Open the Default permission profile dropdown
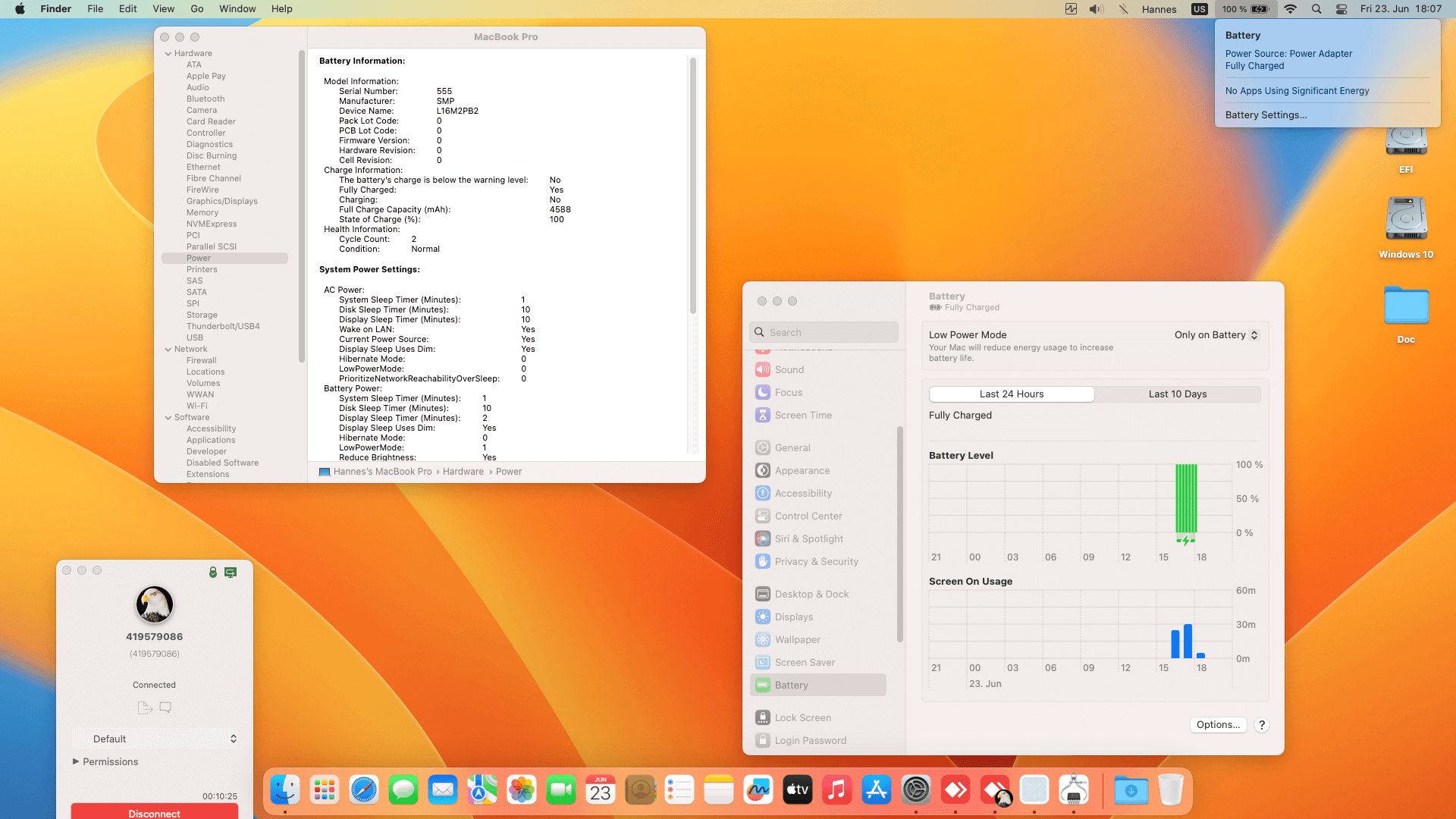The height and width of the screenshot is (819, 1456). [x=155, y=738]
